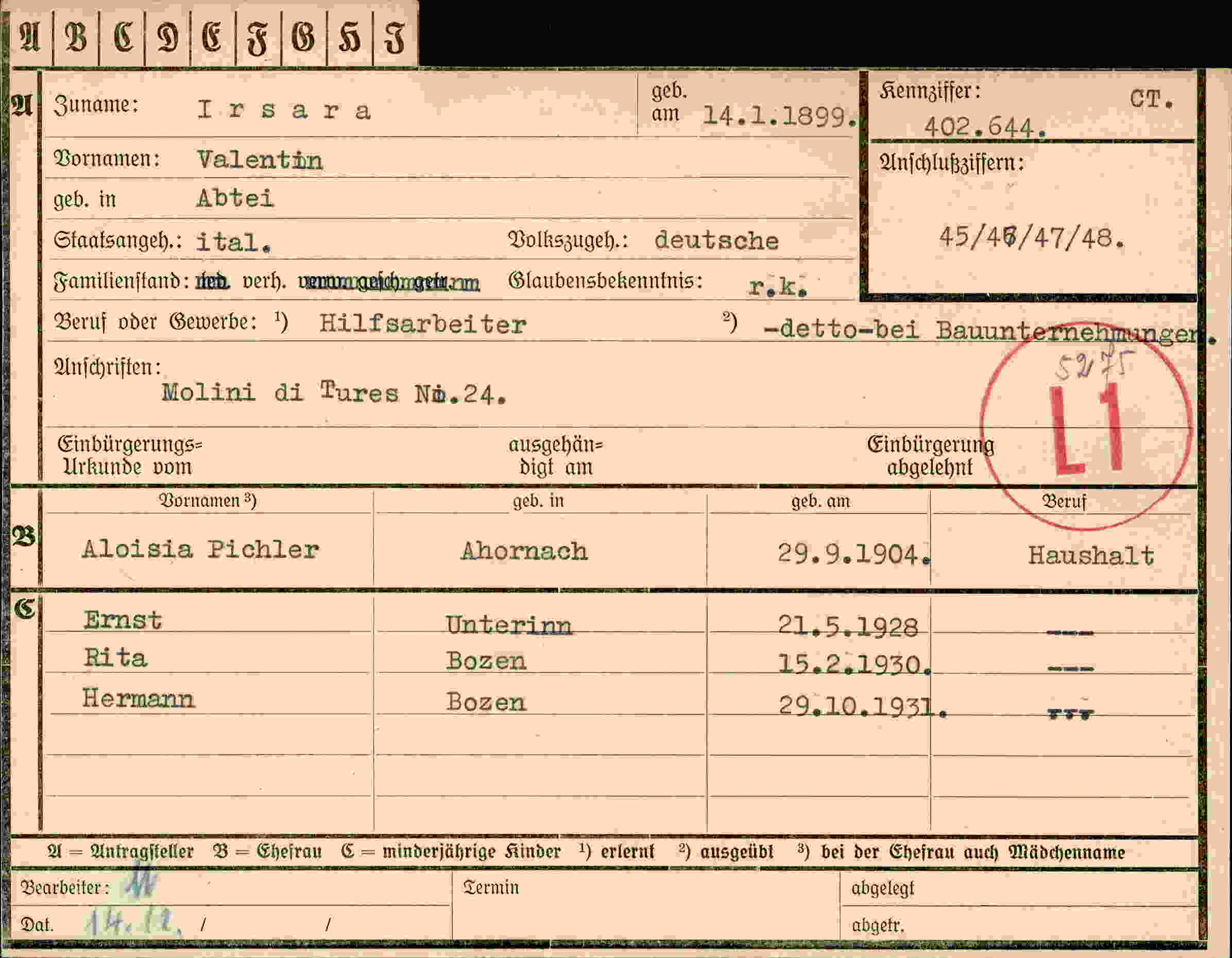Click the birth date "29.10.1931."
The width and height of the screenshot is (1232, 958).
(863, 706)
